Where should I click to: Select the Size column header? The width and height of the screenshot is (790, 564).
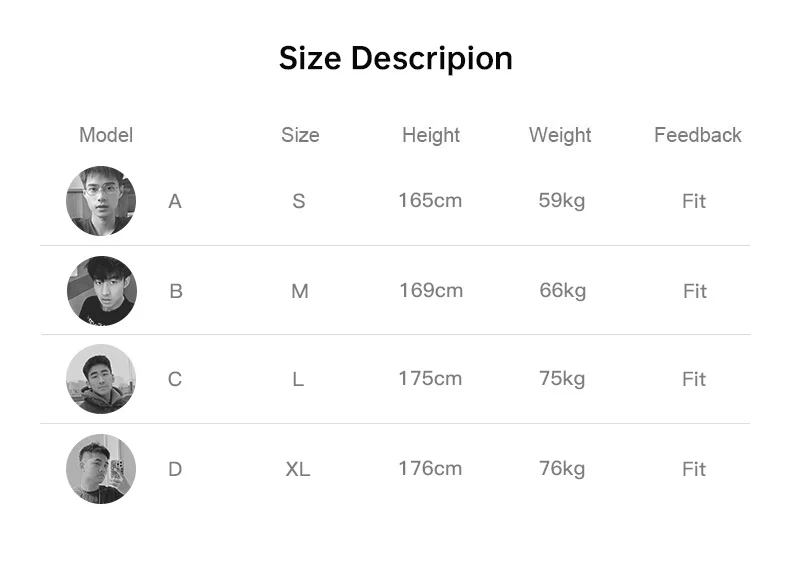click(x=300, y=135)
